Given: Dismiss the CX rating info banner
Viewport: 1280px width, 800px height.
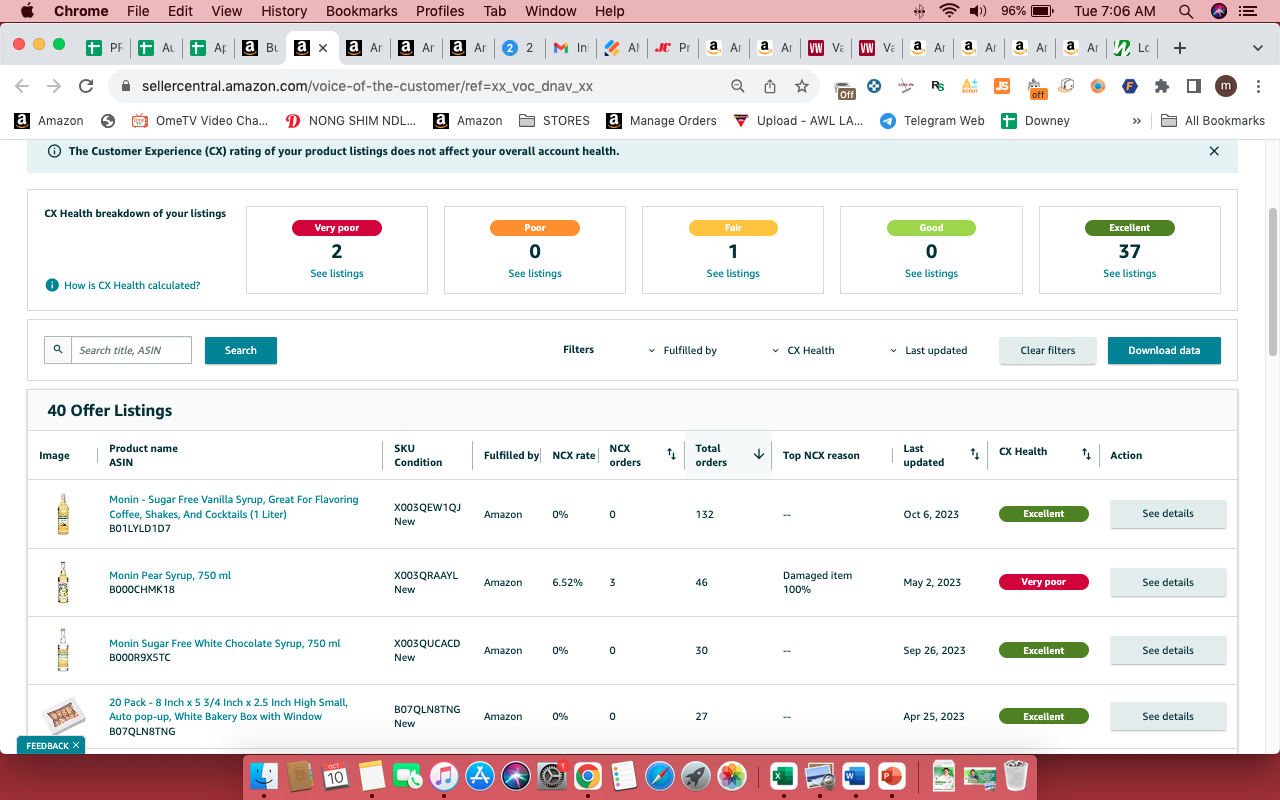Looking at the screenshot, I should click(x=1214, y=151).
